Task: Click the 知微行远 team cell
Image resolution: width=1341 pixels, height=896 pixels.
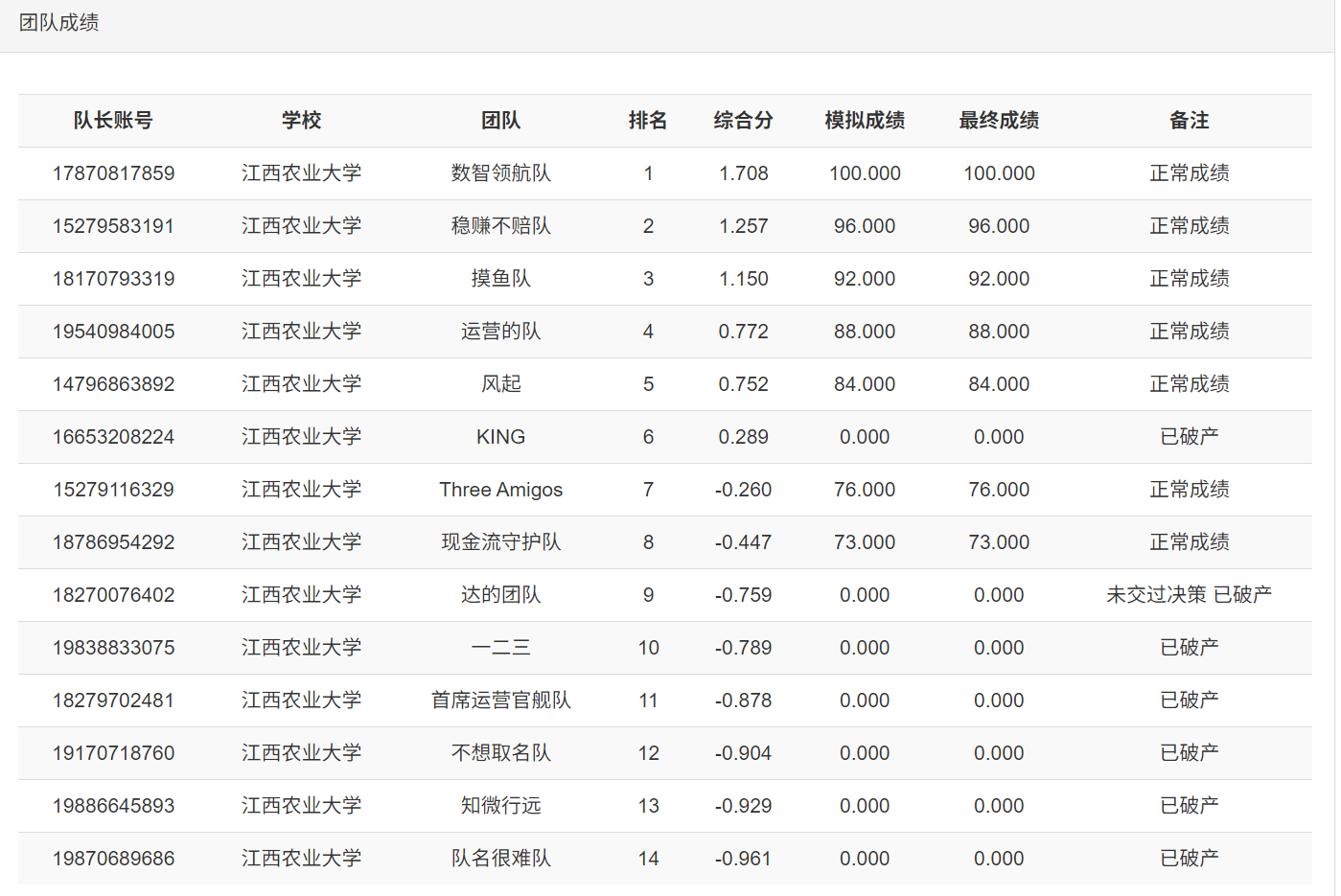Action: click(500, 806)
